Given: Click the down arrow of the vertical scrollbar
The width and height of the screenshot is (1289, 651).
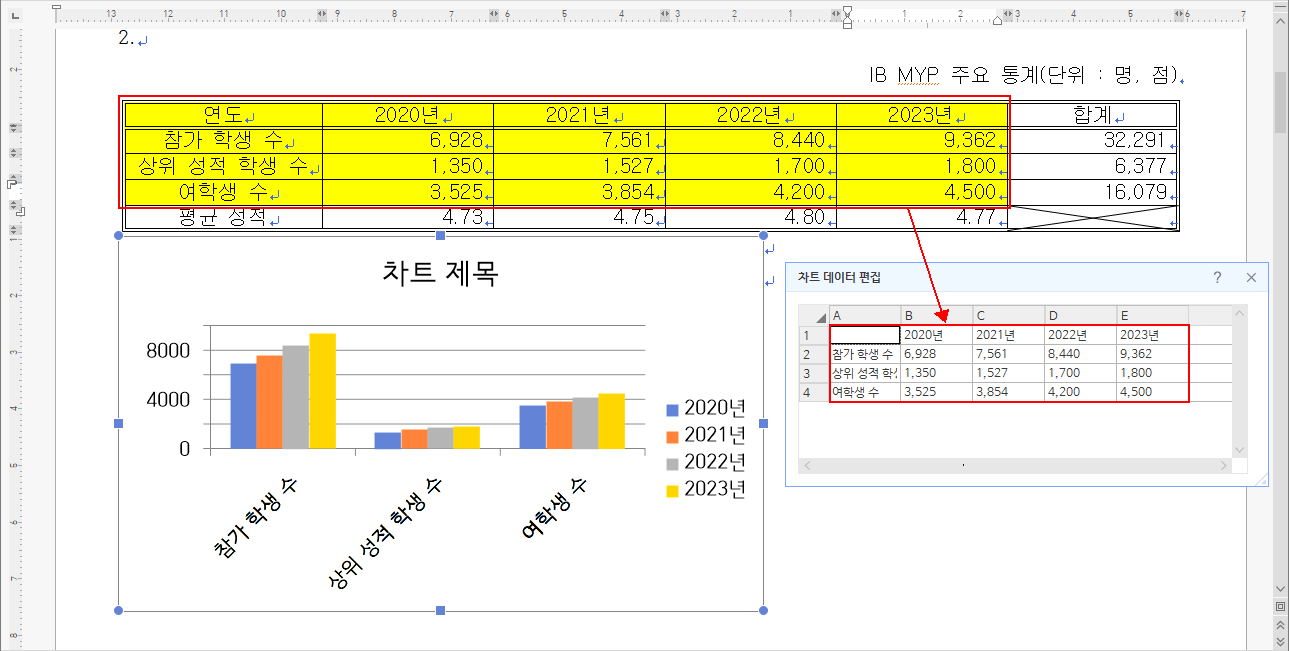Looking at the screenshot, I should [x=1281, y=587].
